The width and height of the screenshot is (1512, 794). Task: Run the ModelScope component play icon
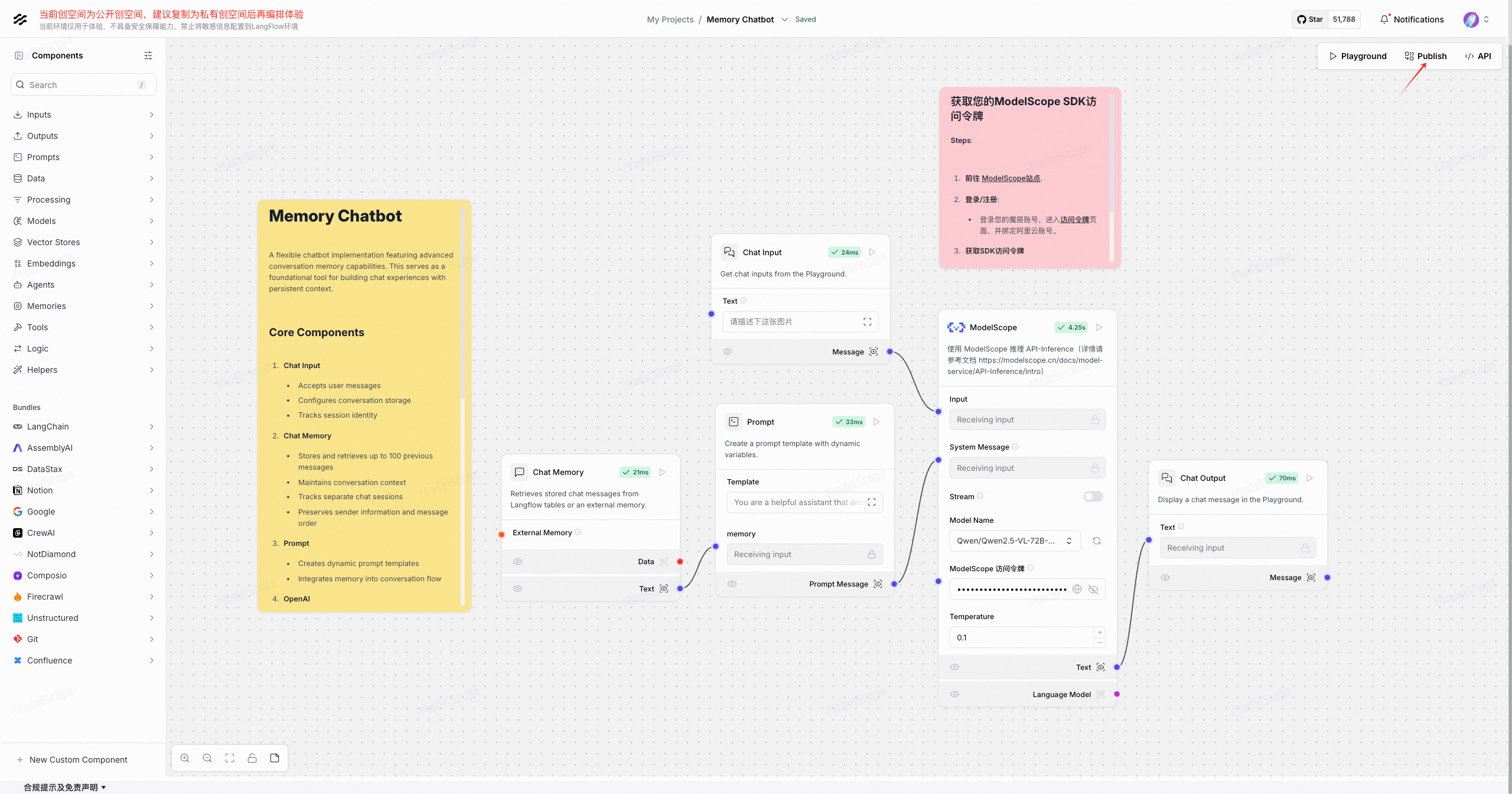1099,327
